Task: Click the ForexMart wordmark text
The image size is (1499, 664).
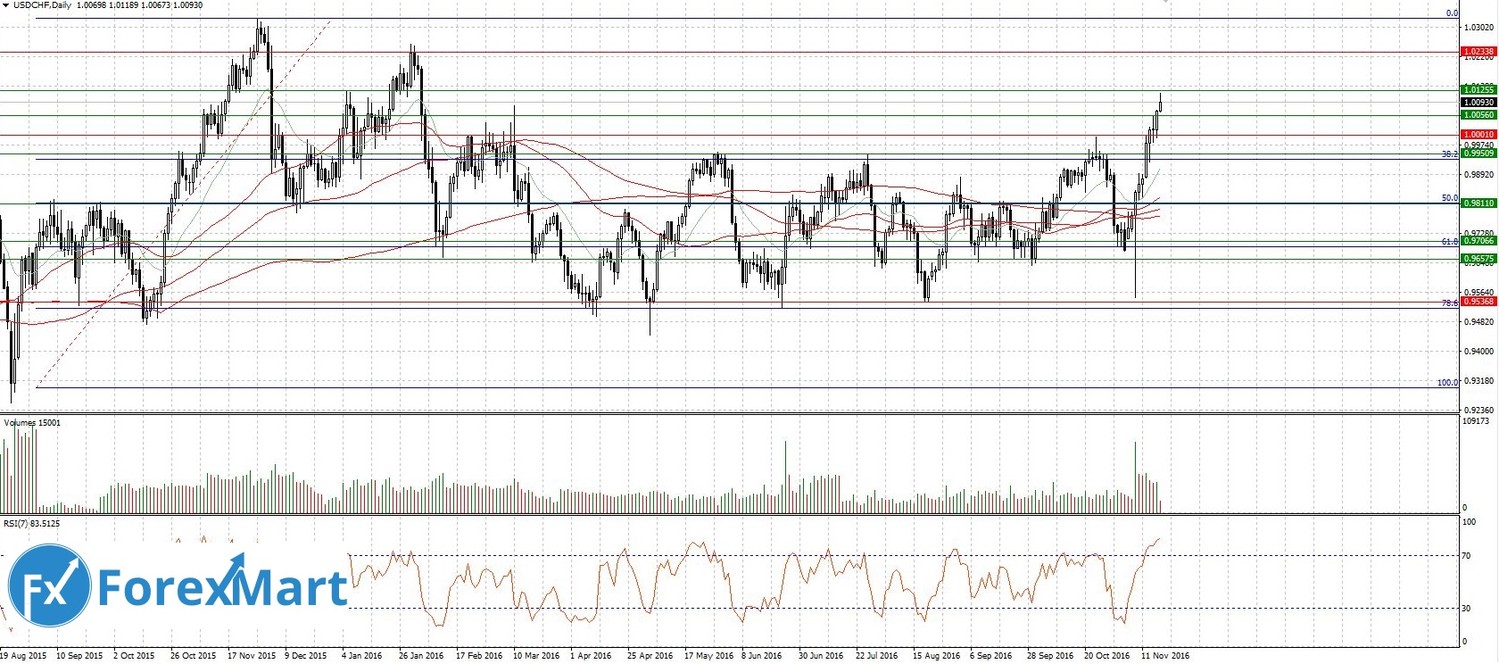Action: coord(220,587)
